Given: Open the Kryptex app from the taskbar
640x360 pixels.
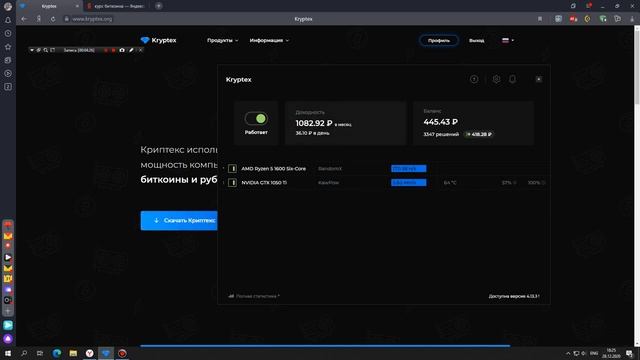Looking at the screenshot, I should [106, 353].
